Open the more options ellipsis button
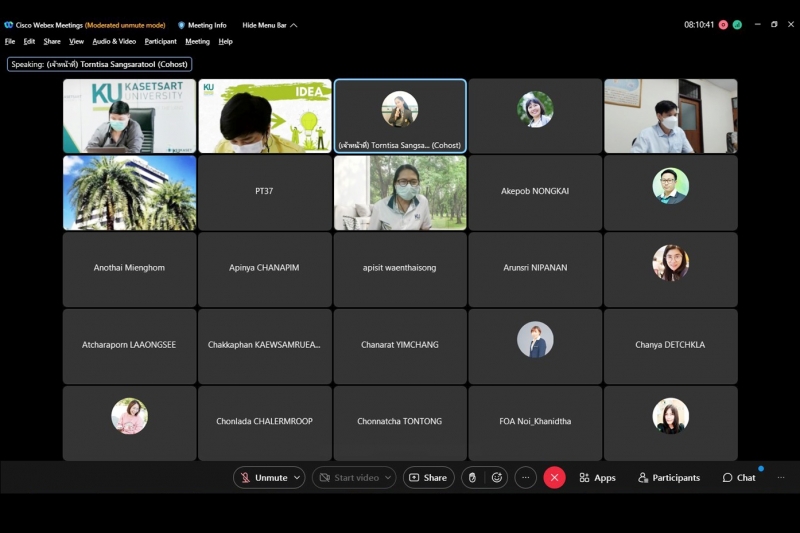Image resolution: width=800 pixels, height=533 pixels. 526,478
